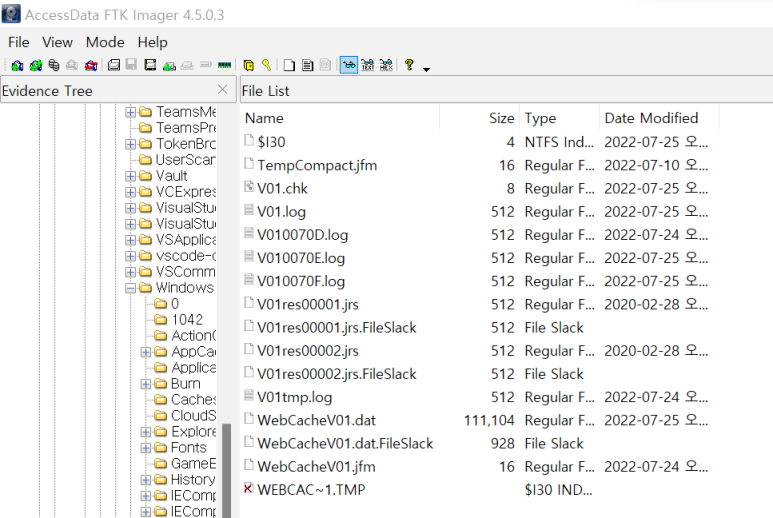The width and height of the screenshot is (773, 518).
Task: Click the Create Disk Image icon
Action: click(114, 65)
